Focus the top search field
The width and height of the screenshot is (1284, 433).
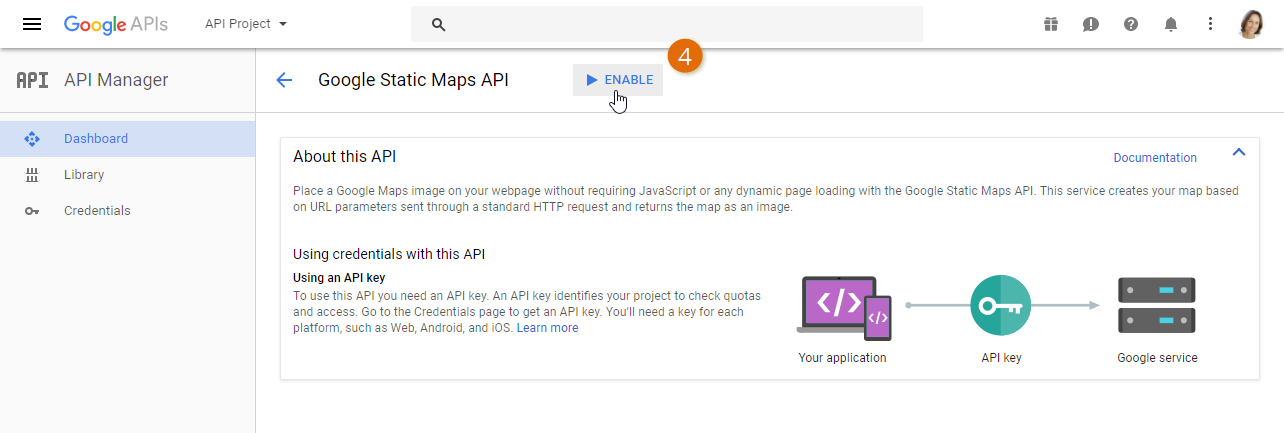(x=667, y=24)
